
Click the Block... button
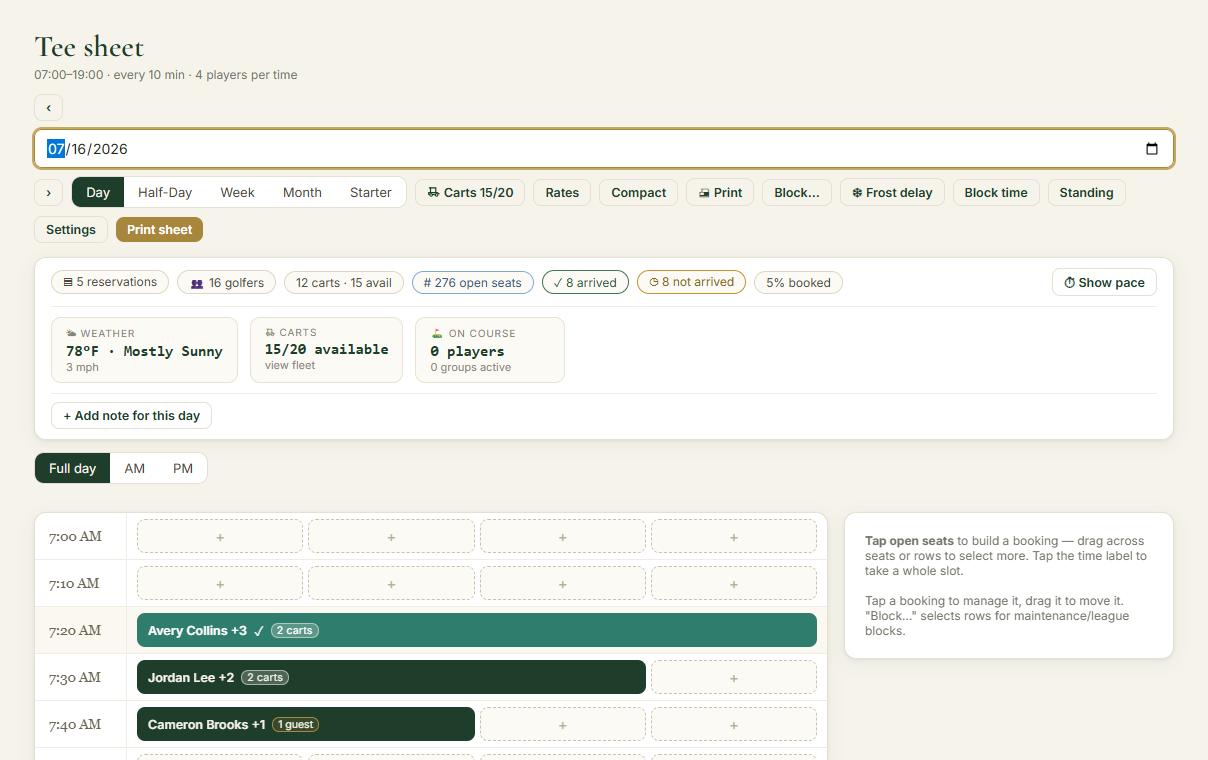(x=797, y=192)
